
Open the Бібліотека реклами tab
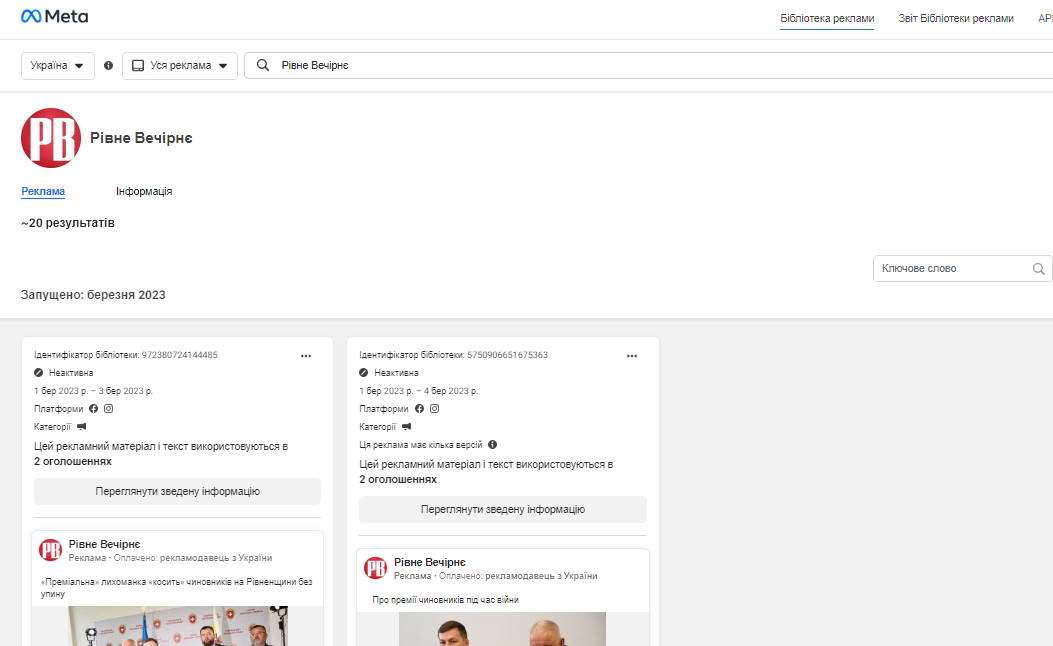tap(827, 19)
